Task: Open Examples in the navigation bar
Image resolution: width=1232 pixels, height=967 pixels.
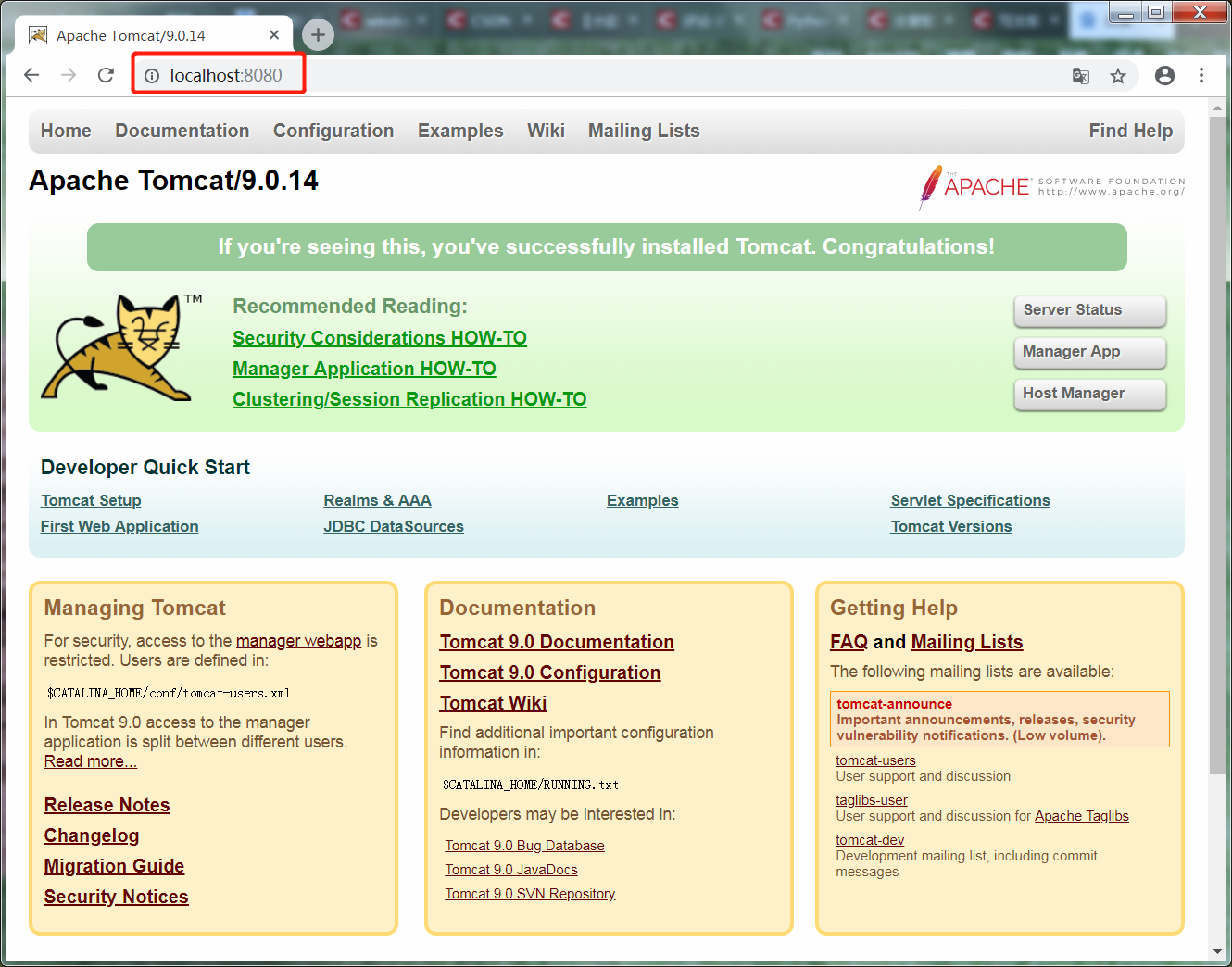Action: click(x=460, y=131)
